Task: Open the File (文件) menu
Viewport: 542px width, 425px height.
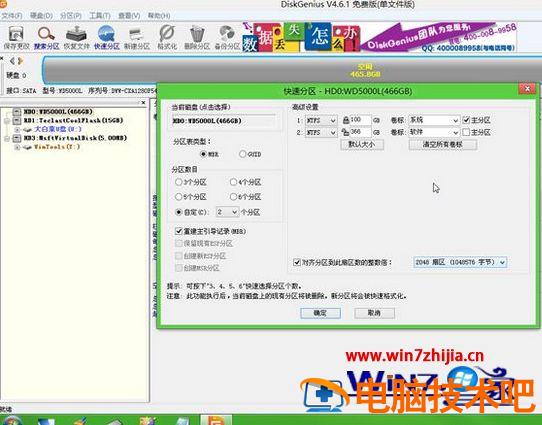Action: click(x=11, y=16)
